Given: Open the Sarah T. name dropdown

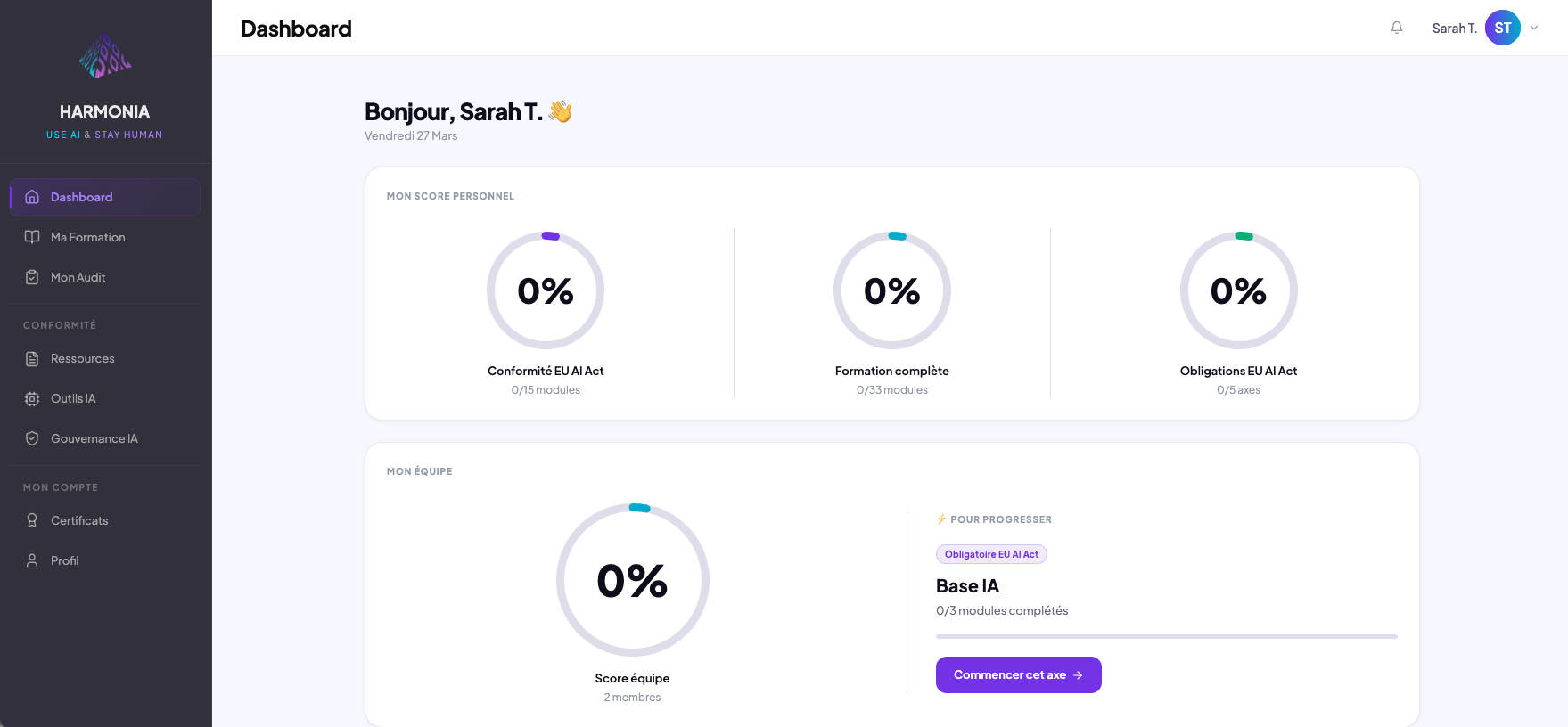Looking at the screenshot, I should click(1454, 29).
